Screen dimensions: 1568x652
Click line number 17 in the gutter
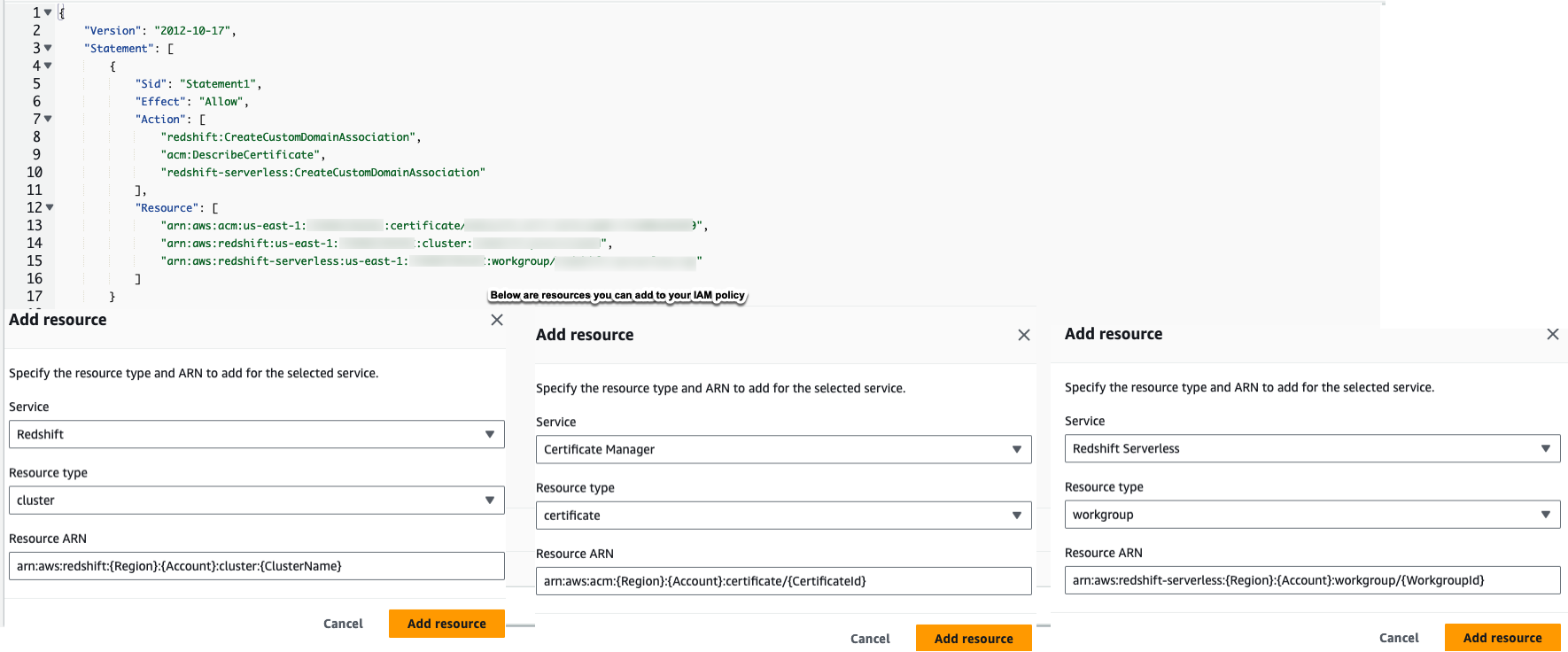35,297
